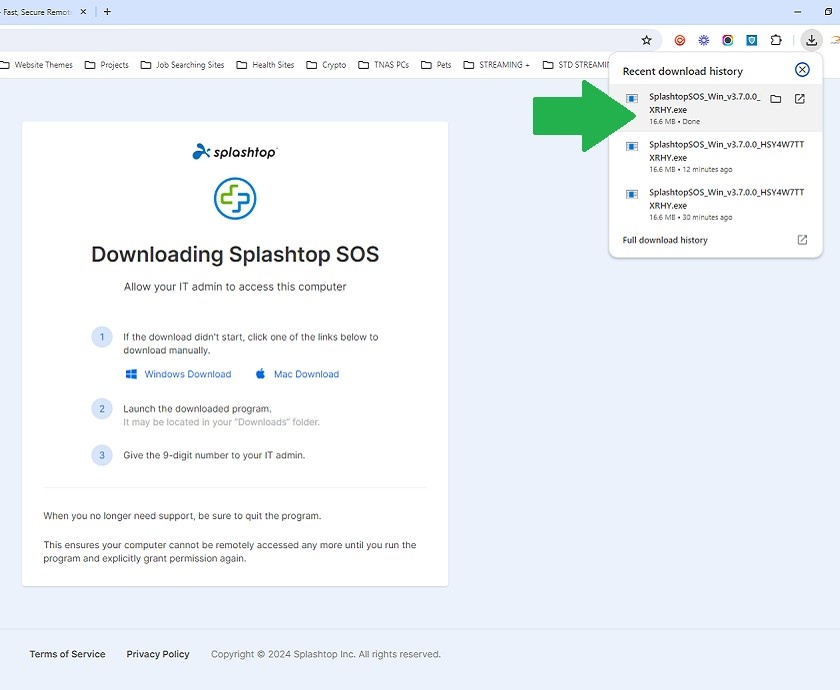The width and height of the screenshot is (840, 690).
Task: Click the Splashtop SOS cross emblem
Action: [x=235, y=198]
